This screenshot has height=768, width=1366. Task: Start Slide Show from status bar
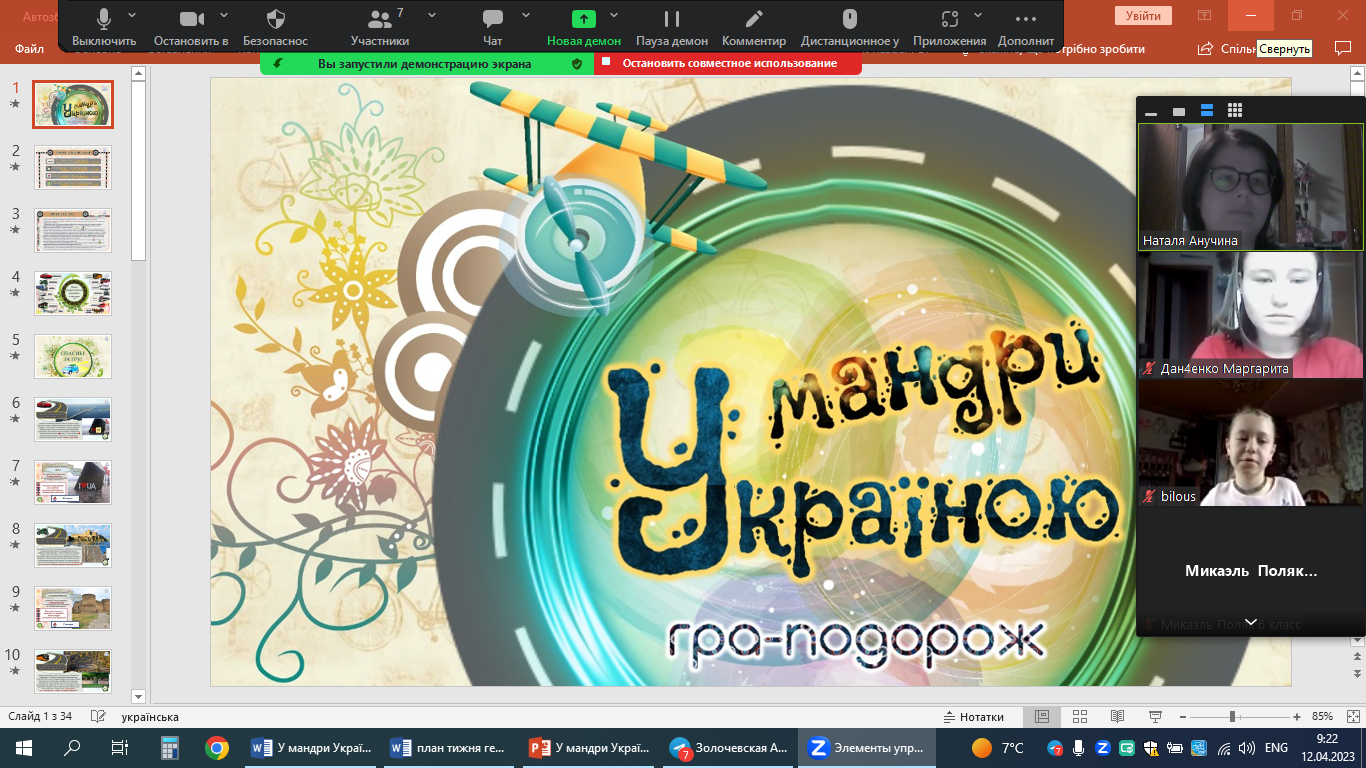[x=1155, y=717]
